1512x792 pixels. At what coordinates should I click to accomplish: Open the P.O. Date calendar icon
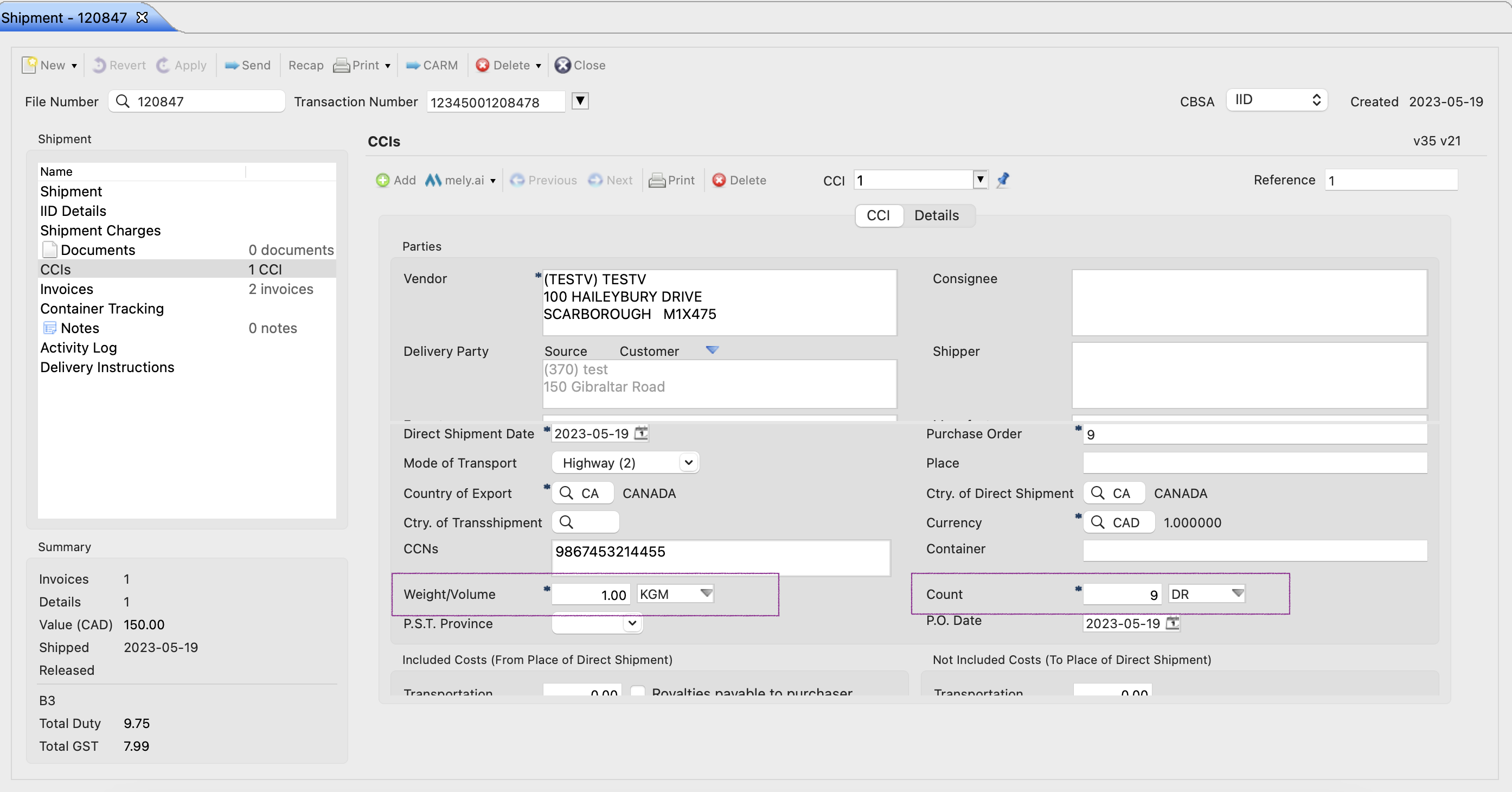coord(1173,622)
